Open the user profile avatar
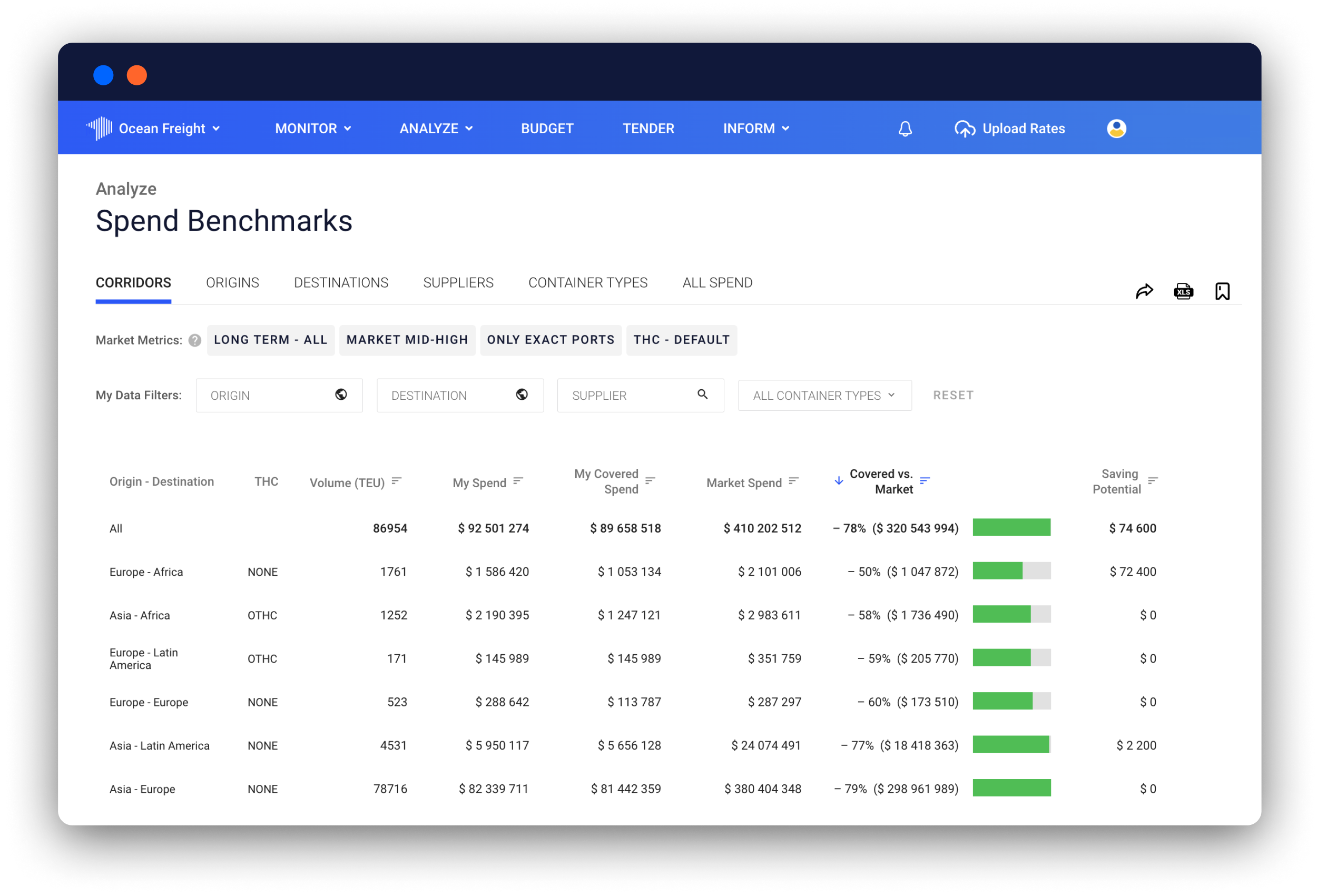Viewport: 1317px width, 896px height. (1116, 129)
